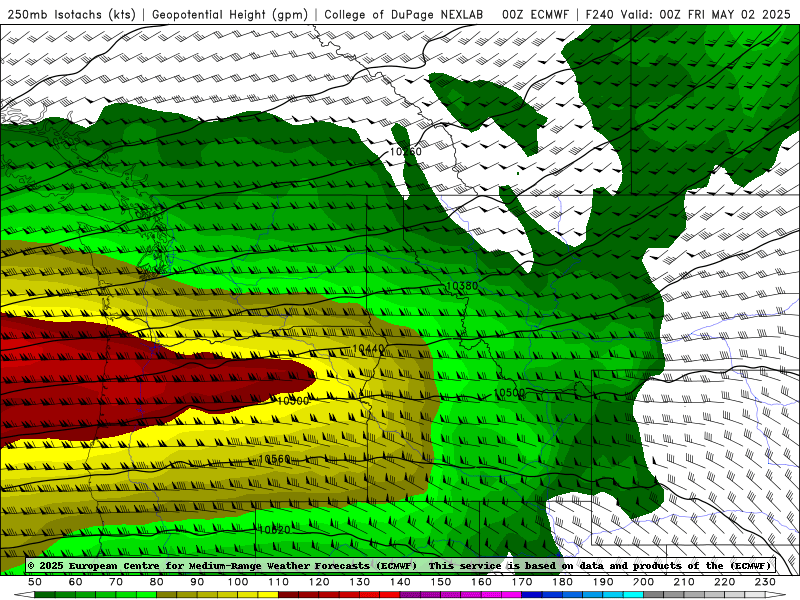Click the 50 value on the color scale

[35, 582]
